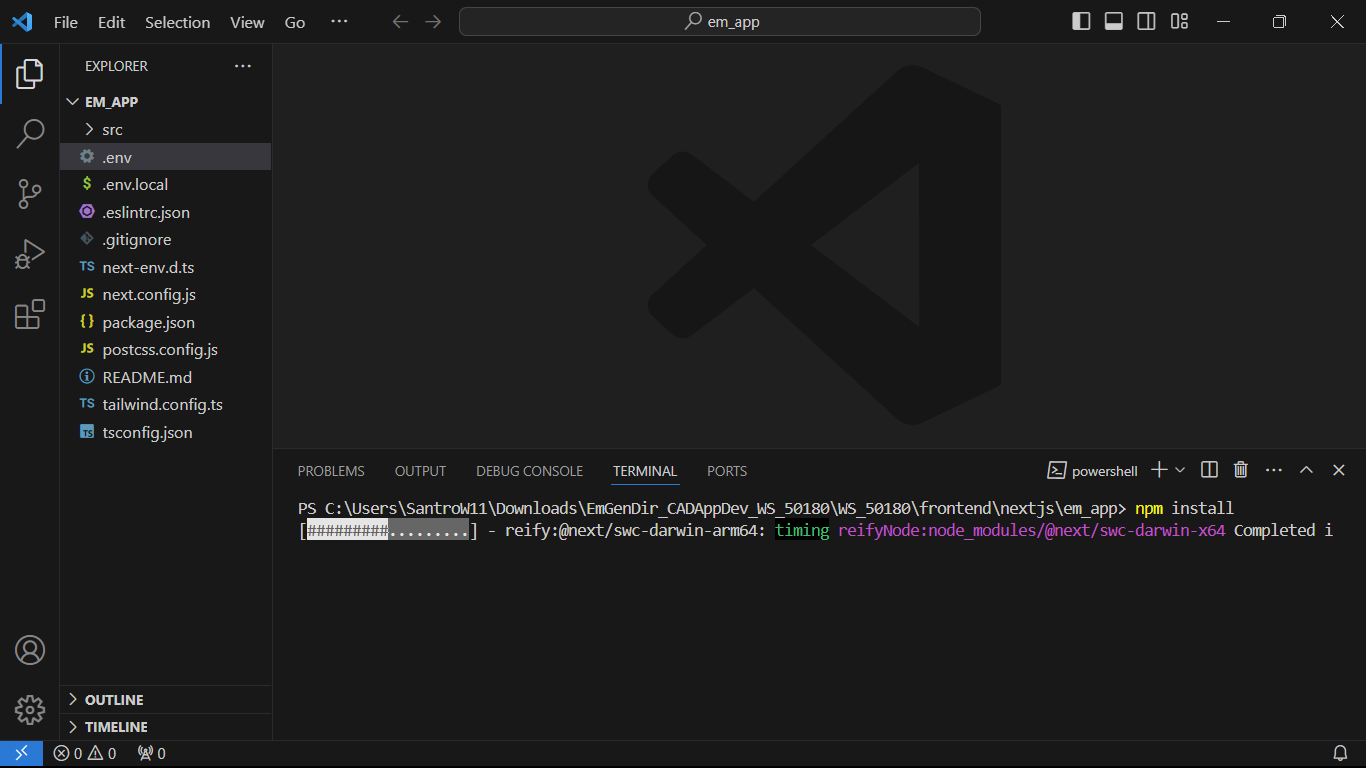Open errors and warnings count in status bar
Screen dimensions: 1366x768
click(85, 754)
